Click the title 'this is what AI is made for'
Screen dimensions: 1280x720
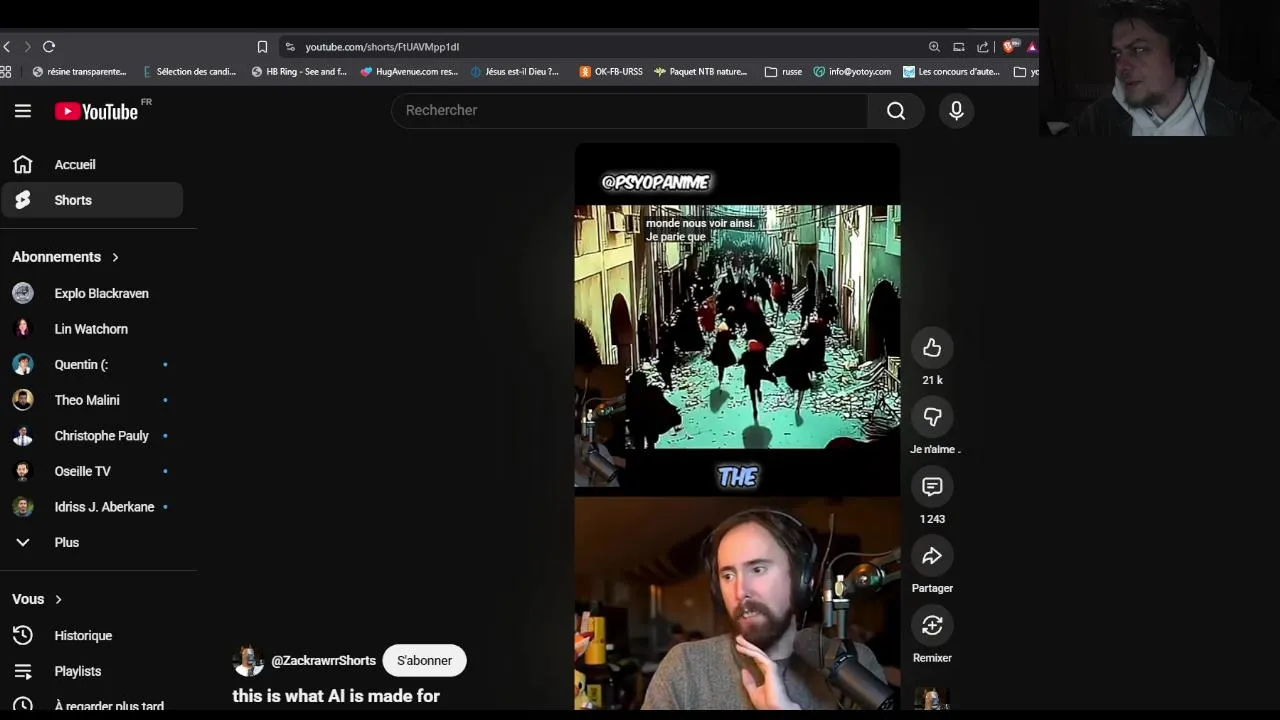(x=336, y=696)
